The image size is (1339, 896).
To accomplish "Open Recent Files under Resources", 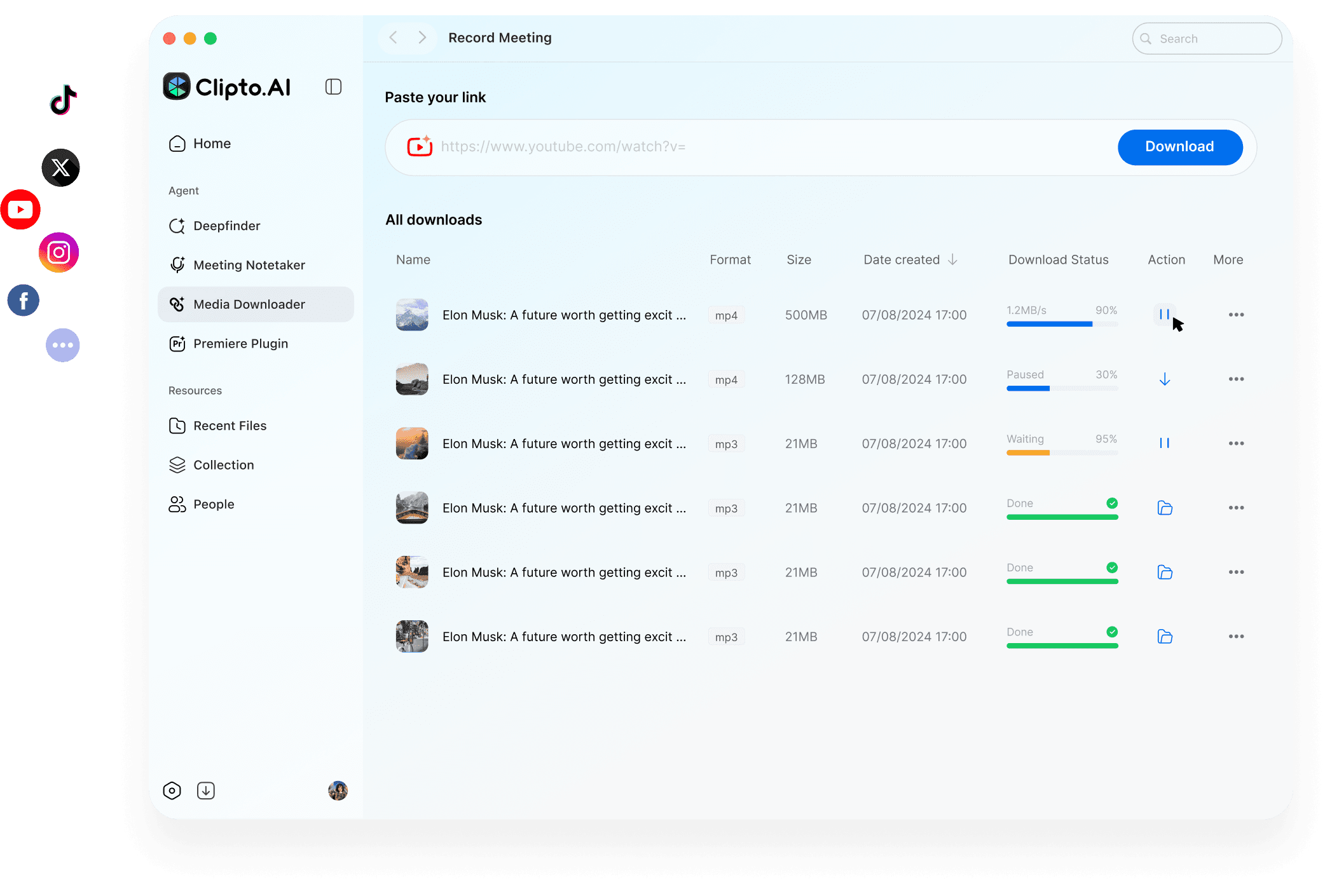I will coord(230,426).
